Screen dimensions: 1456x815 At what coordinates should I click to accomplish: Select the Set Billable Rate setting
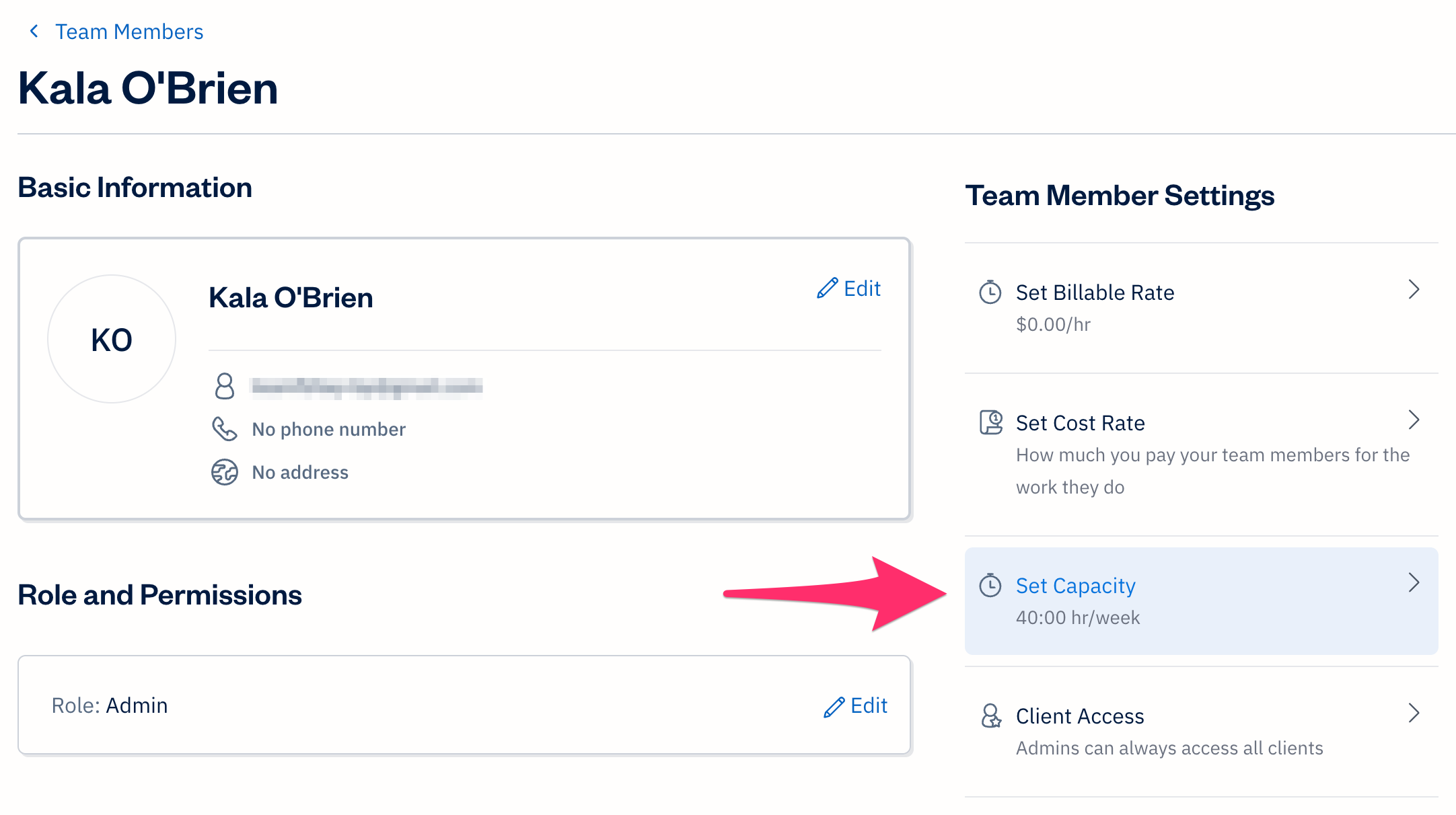1095,292
